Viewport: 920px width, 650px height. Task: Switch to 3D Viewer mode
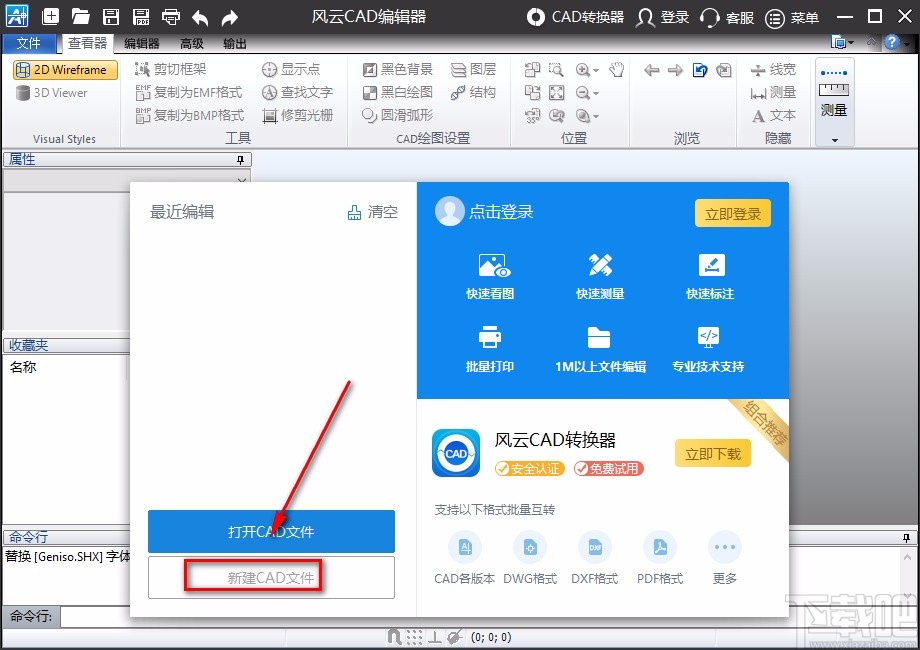55,93
